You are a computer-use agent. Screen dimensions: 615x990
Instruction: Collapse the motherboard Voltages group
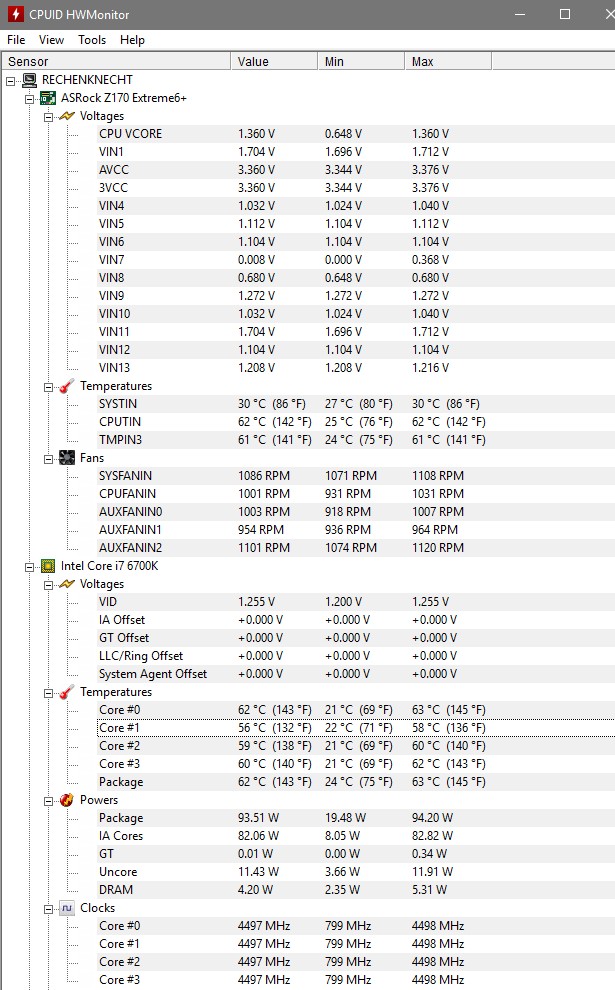48,117
